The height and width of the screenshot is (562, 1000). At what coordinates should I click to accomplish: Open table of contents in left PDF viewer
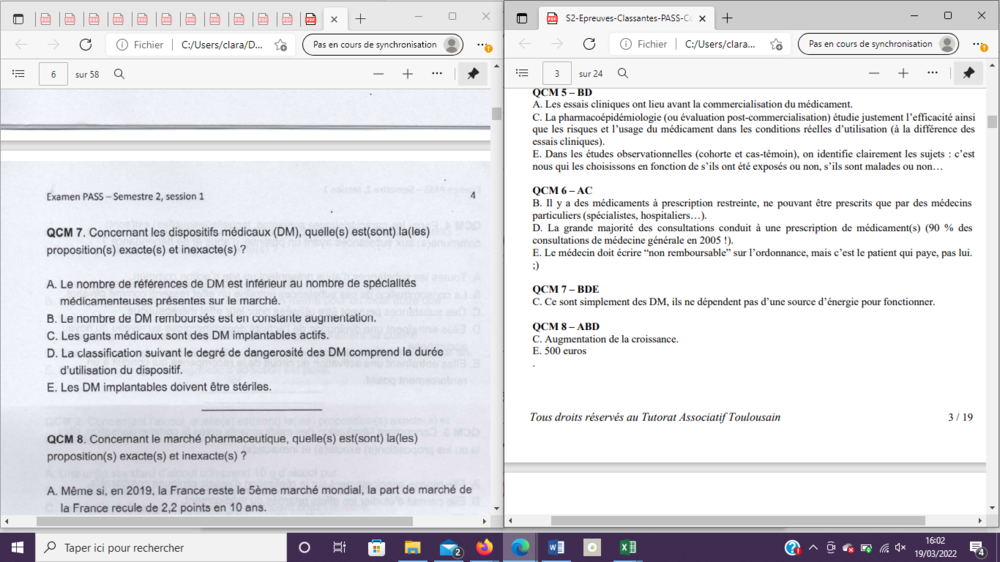click(x=18, y=74)
